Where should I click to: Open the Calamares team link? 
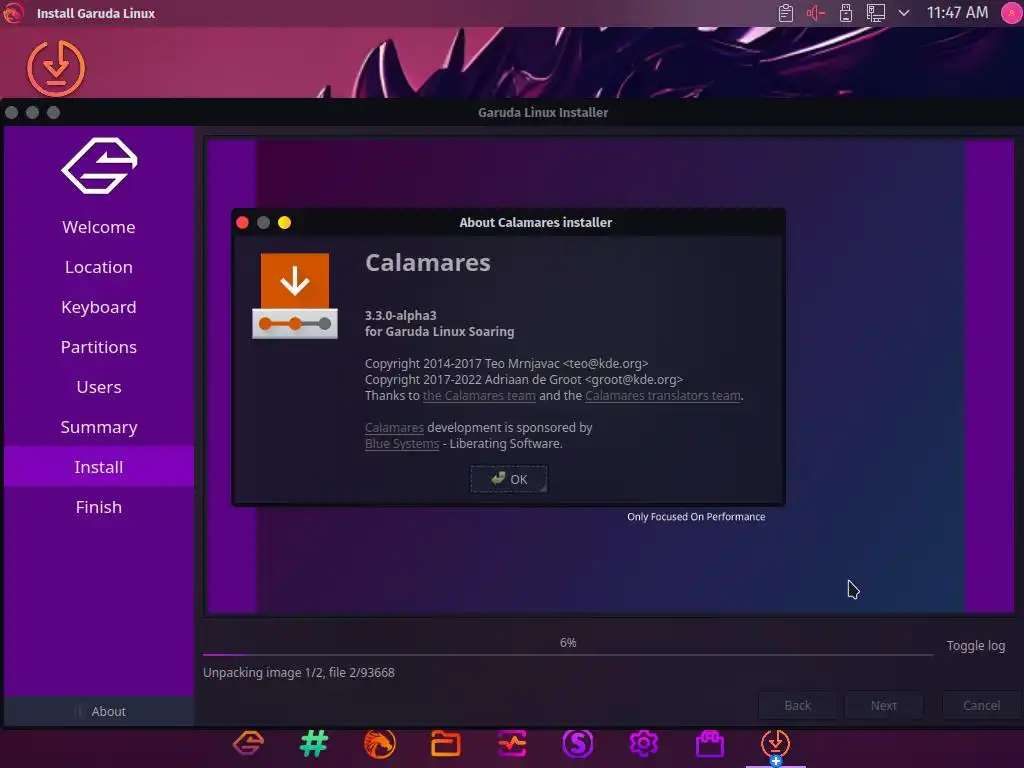[479, 395]
